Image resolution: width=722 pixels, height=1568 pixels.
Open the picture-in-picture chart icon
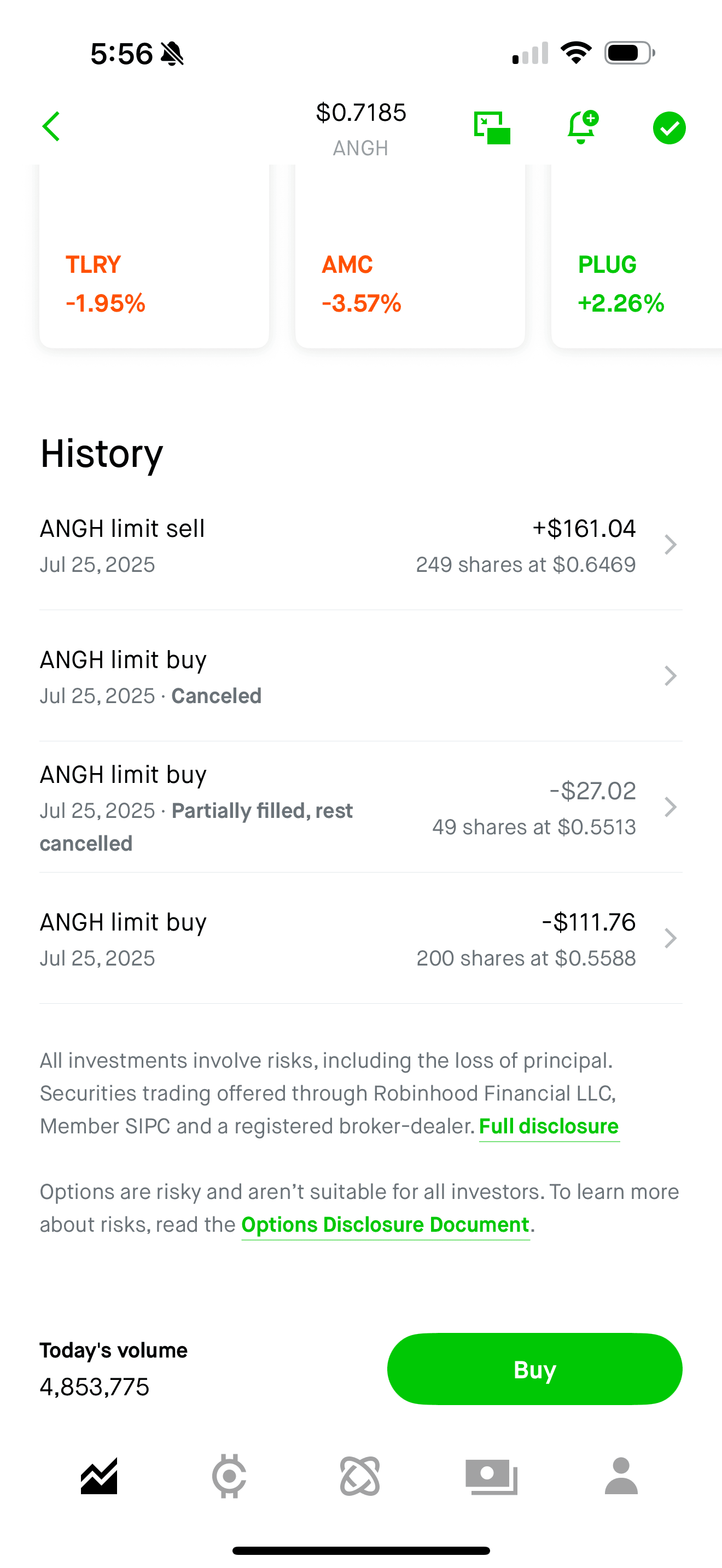pyautogui.click(x=492, y=128)
